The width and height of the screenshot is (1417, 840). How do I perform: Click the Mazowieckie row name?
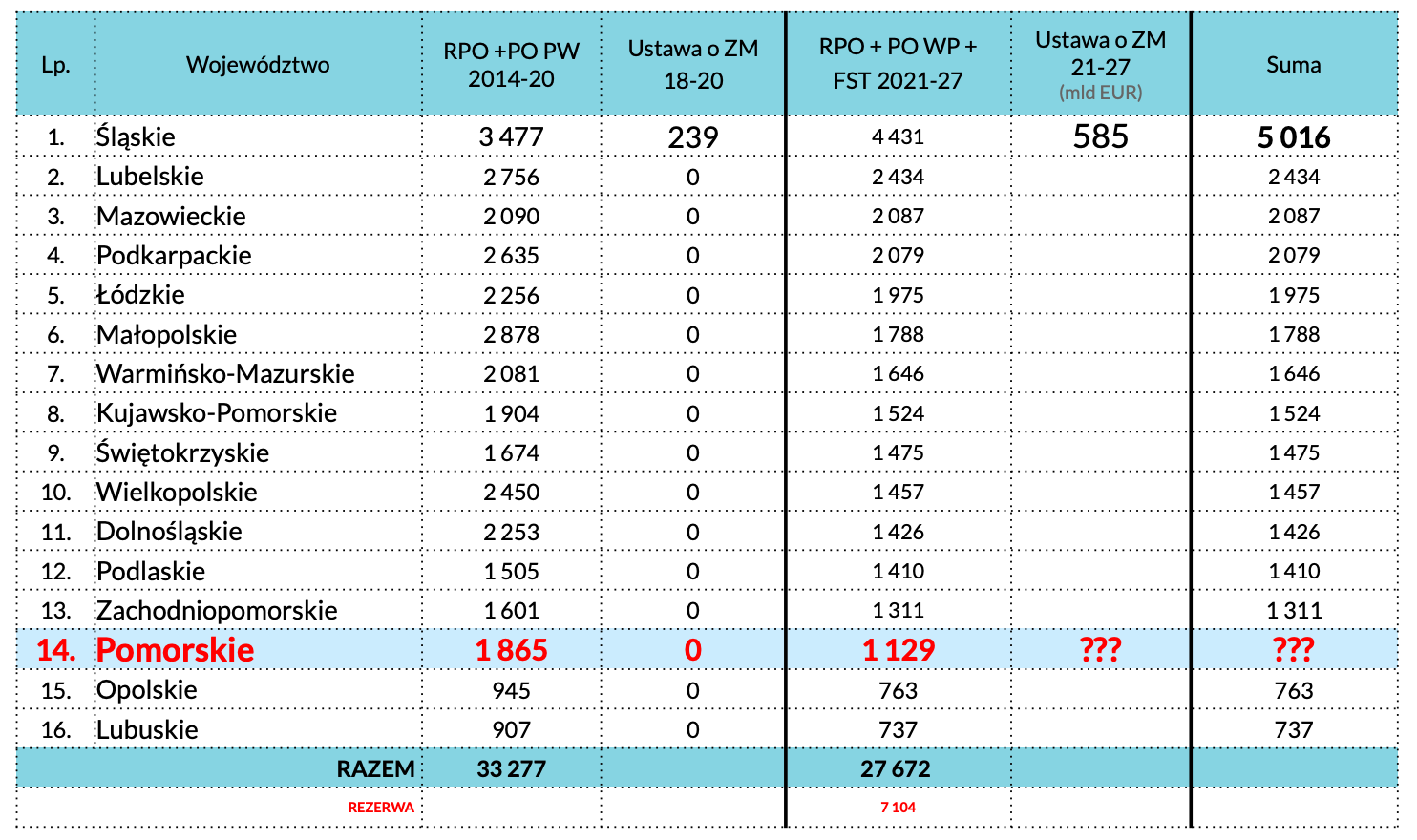[x=171, y=217]
